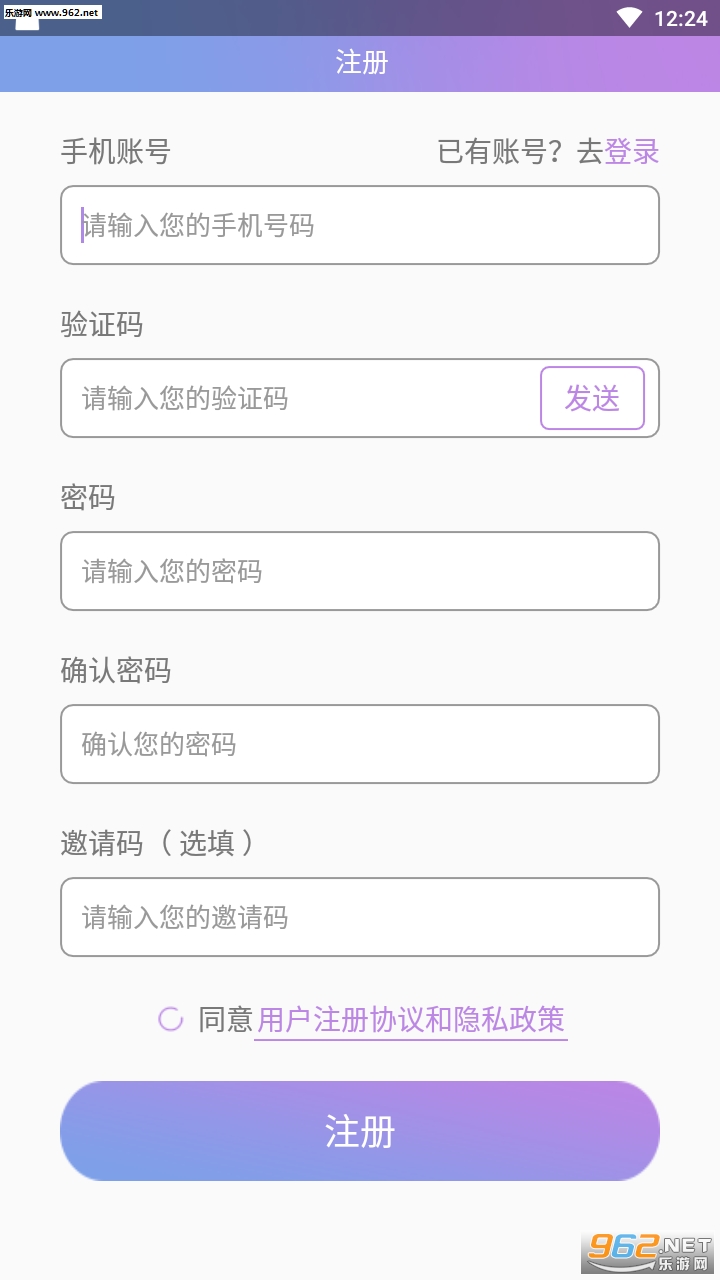
Task: Focus the phone number input field
Action: tap(360, 225)
